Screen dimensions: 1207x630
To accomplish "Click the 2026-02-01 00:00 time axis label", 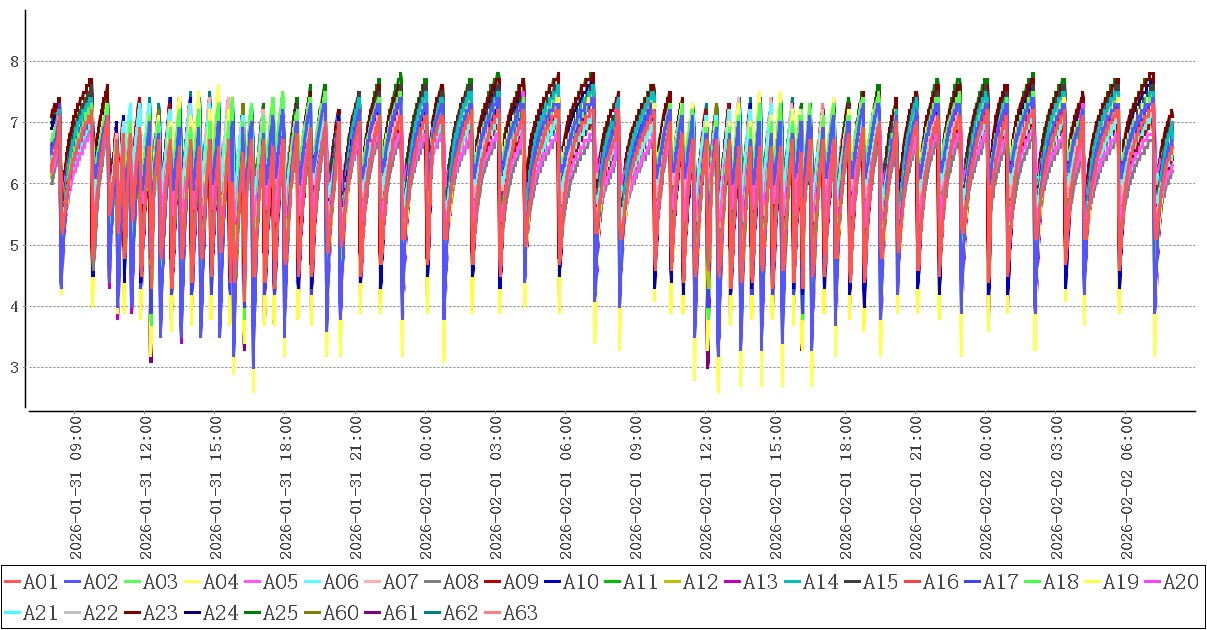I will 427,489.
